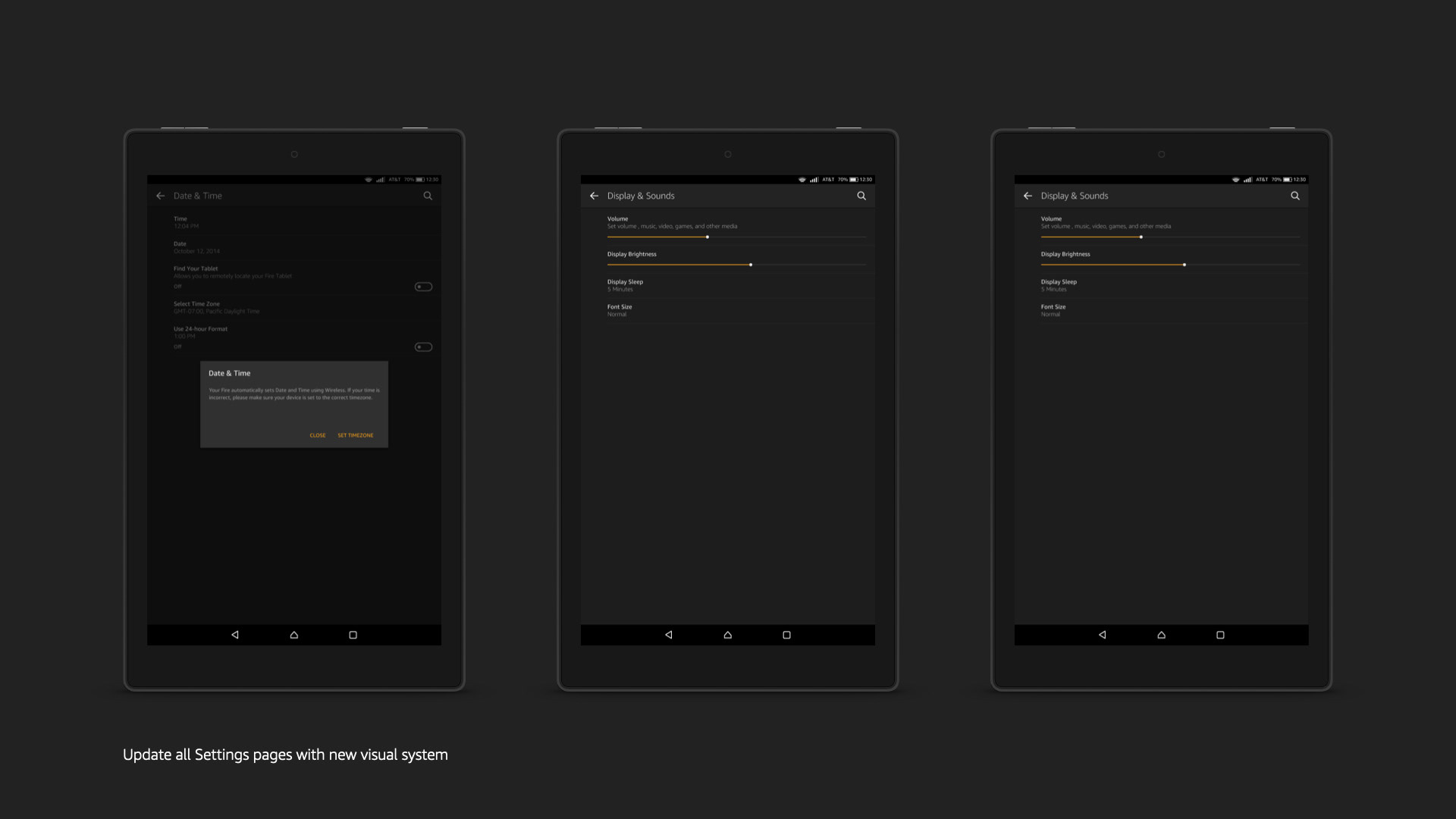Click Display Brightness slider handle on right tablet
1456x819 pixels.
coord(1185,265)
